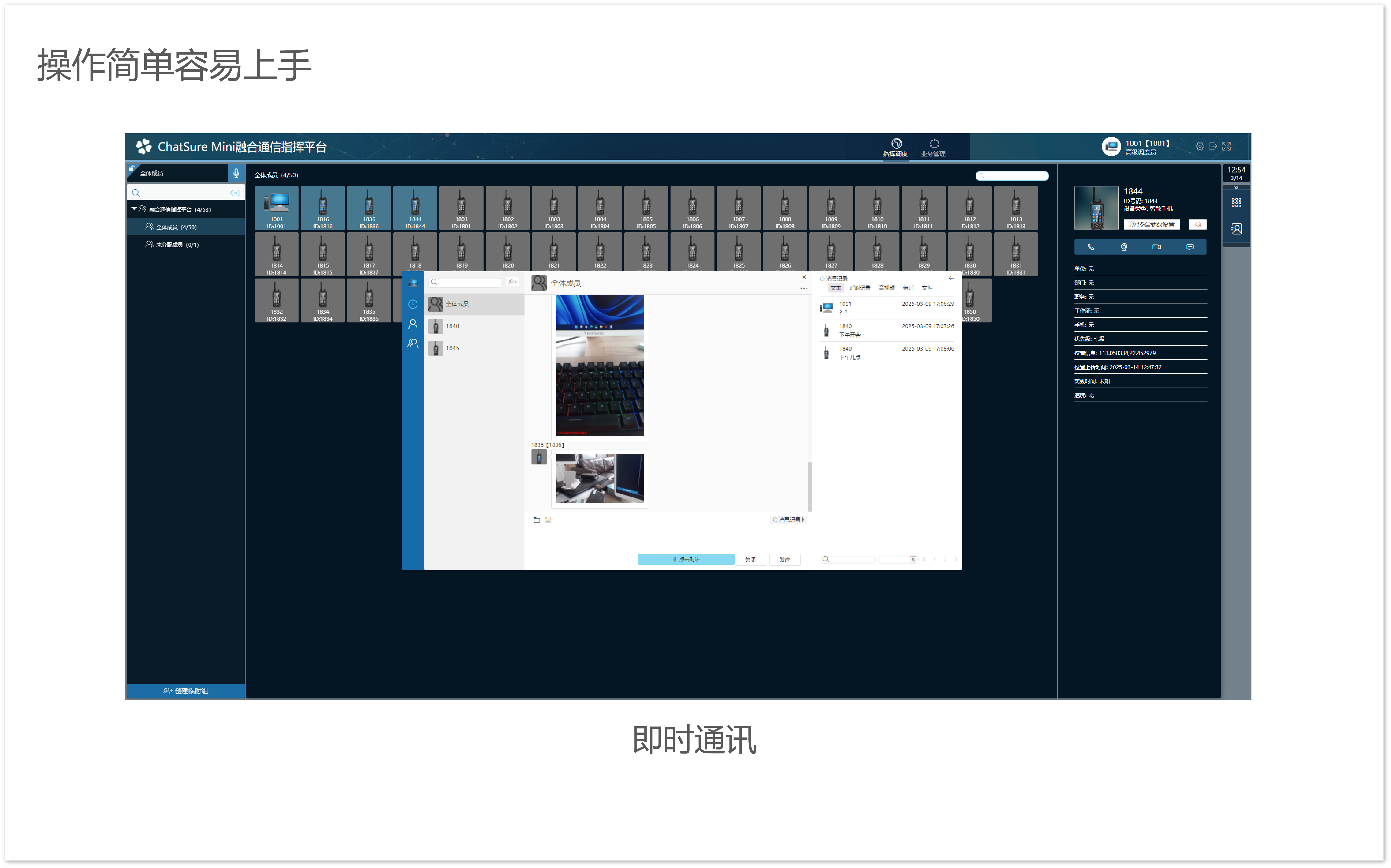Open the groups icon in chat sidebar

(x=413, y=344)
